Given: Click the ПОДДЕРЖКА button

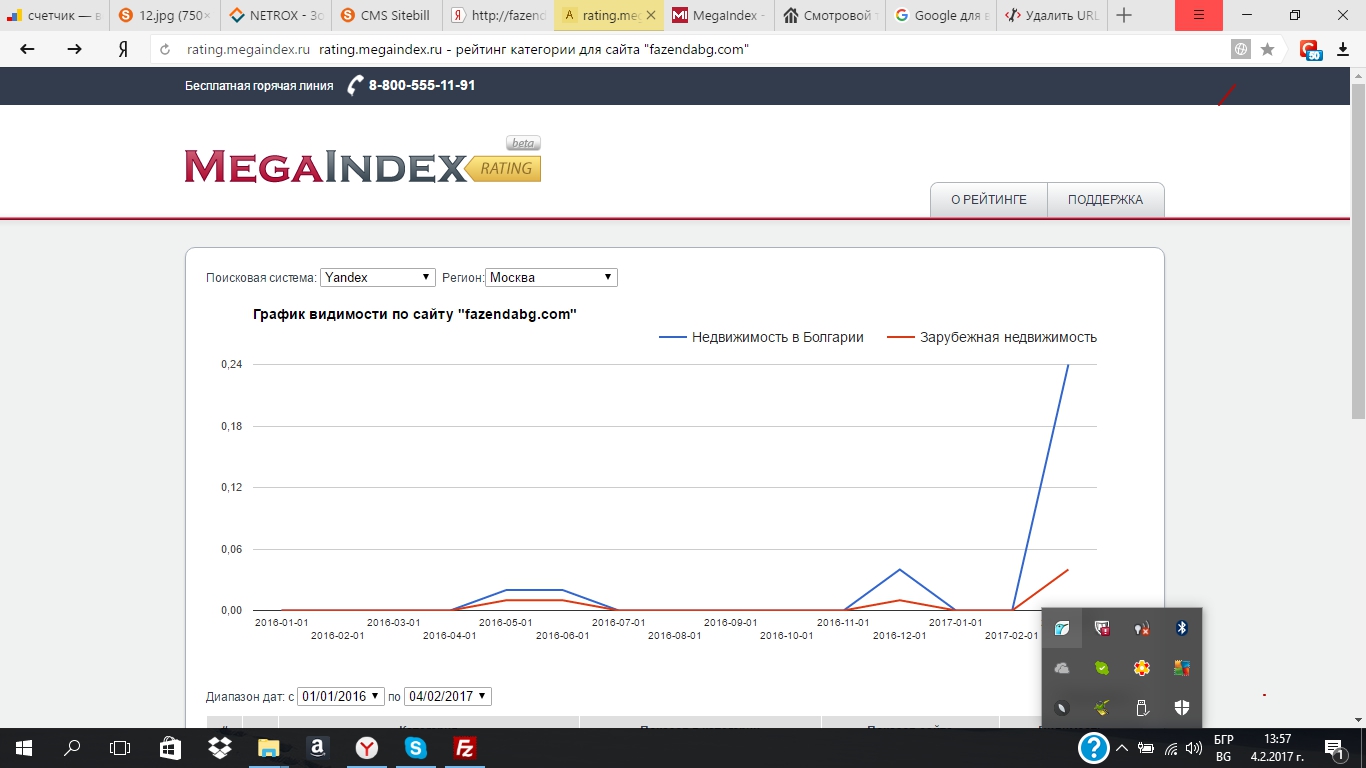Looking at the screenshot, I should 1105,200.
